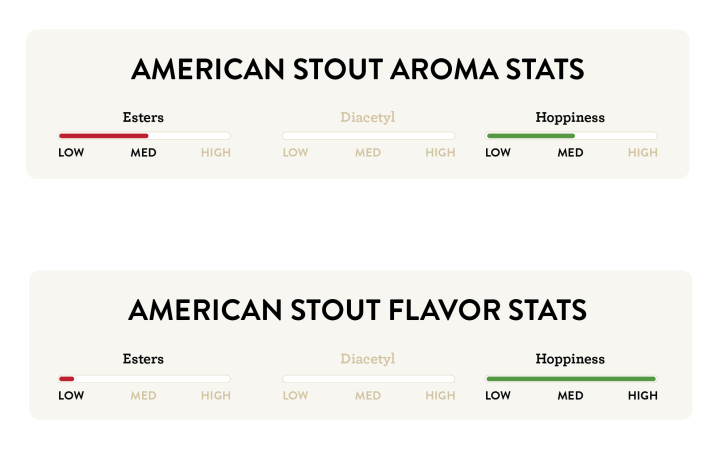This screenshot has height=452, width=720.
Task: Click the American Stout Flavor Stats heading
Action: tap(358, 310)
